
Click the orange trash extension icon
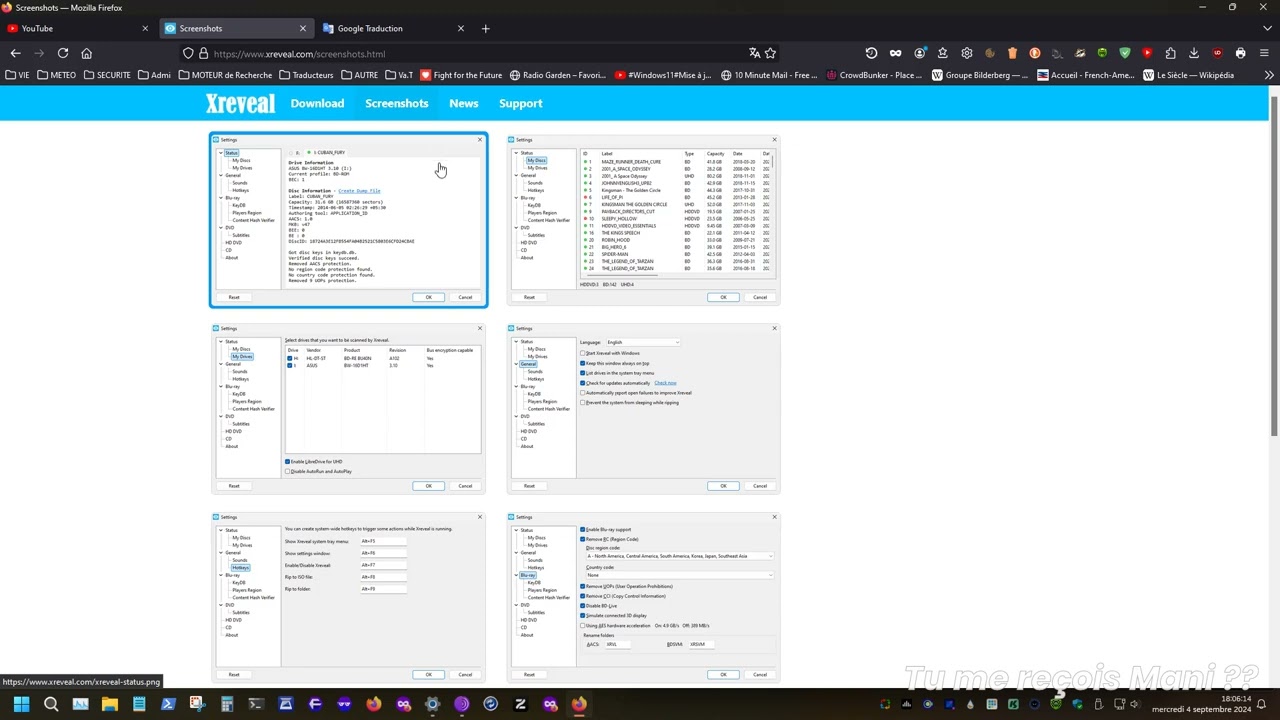pyautogui.click(x=1012, y=53)
